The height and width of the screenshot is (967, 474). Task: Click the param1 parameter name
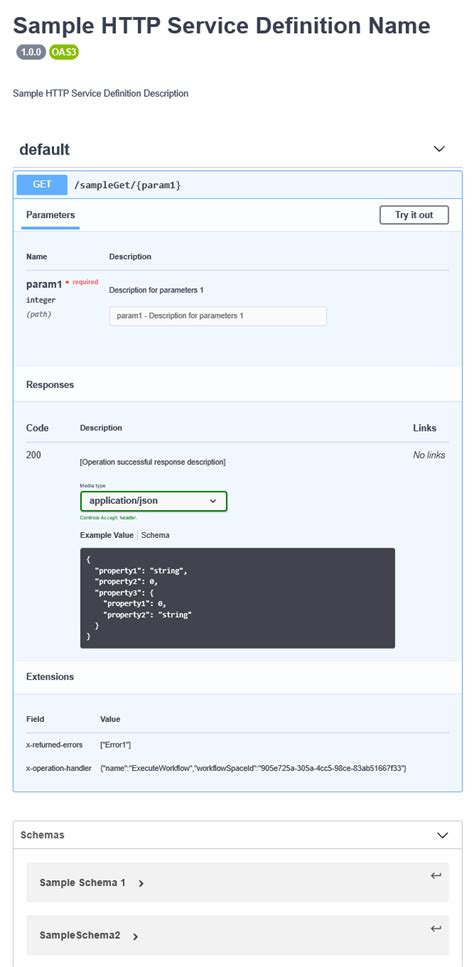coord(44,284)
